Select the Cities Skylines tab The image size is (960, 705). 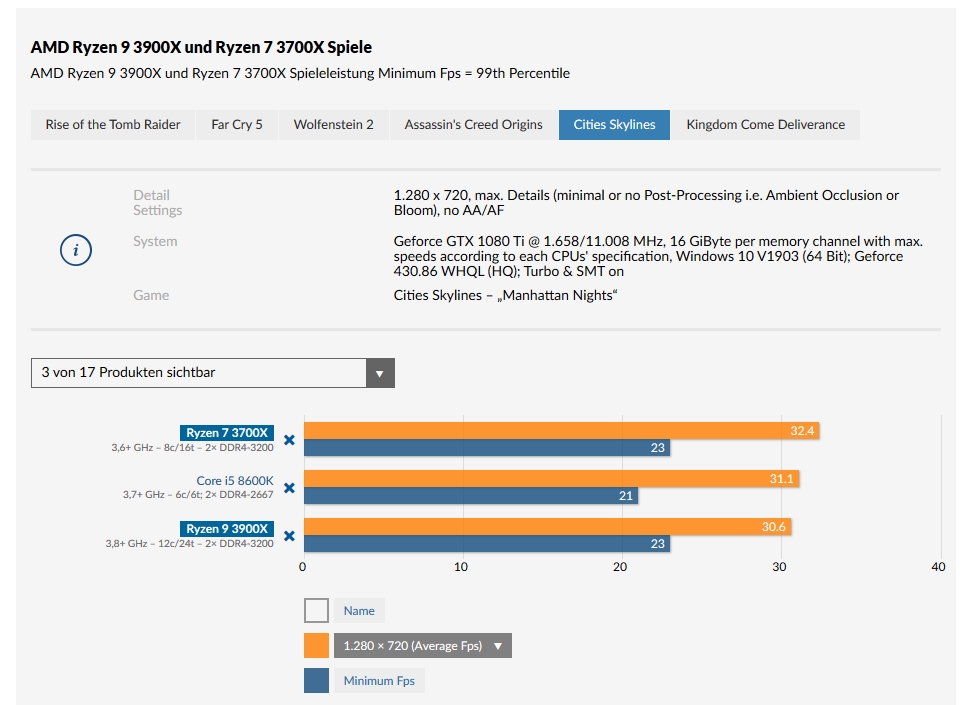pyautogui.click(x=614, y=125)
